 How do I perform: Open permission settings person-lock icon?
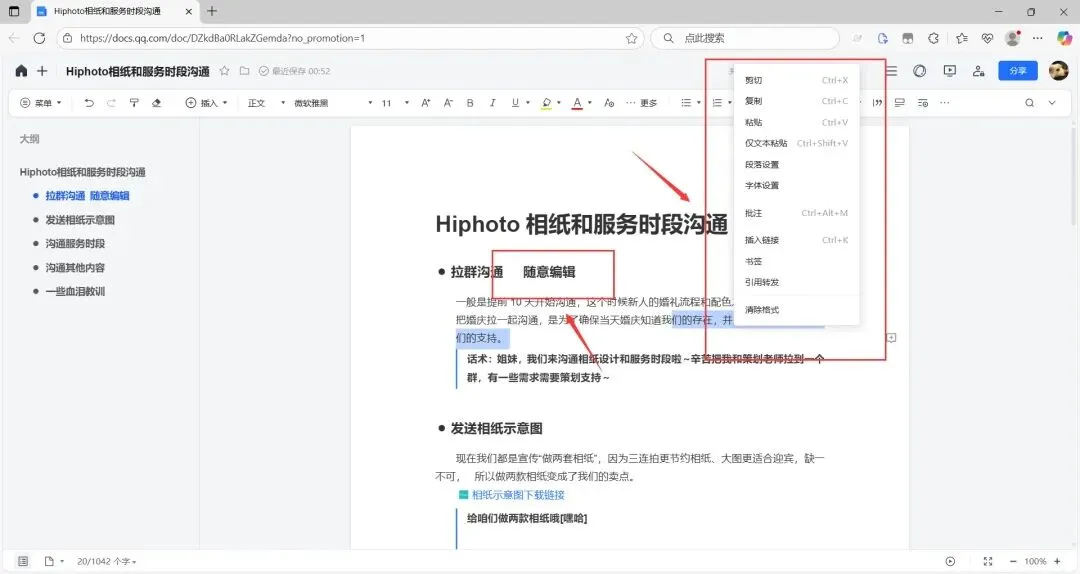(x=979, y=71)
